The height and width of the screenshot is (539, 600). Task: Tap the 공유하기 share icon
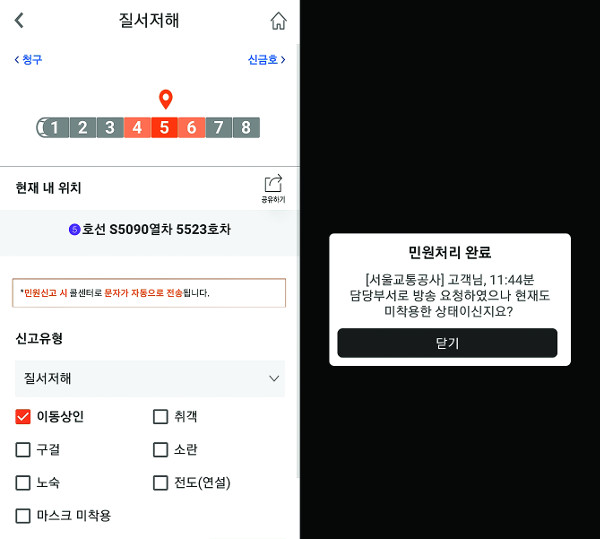pyautogui.click(x=273, y=188)
